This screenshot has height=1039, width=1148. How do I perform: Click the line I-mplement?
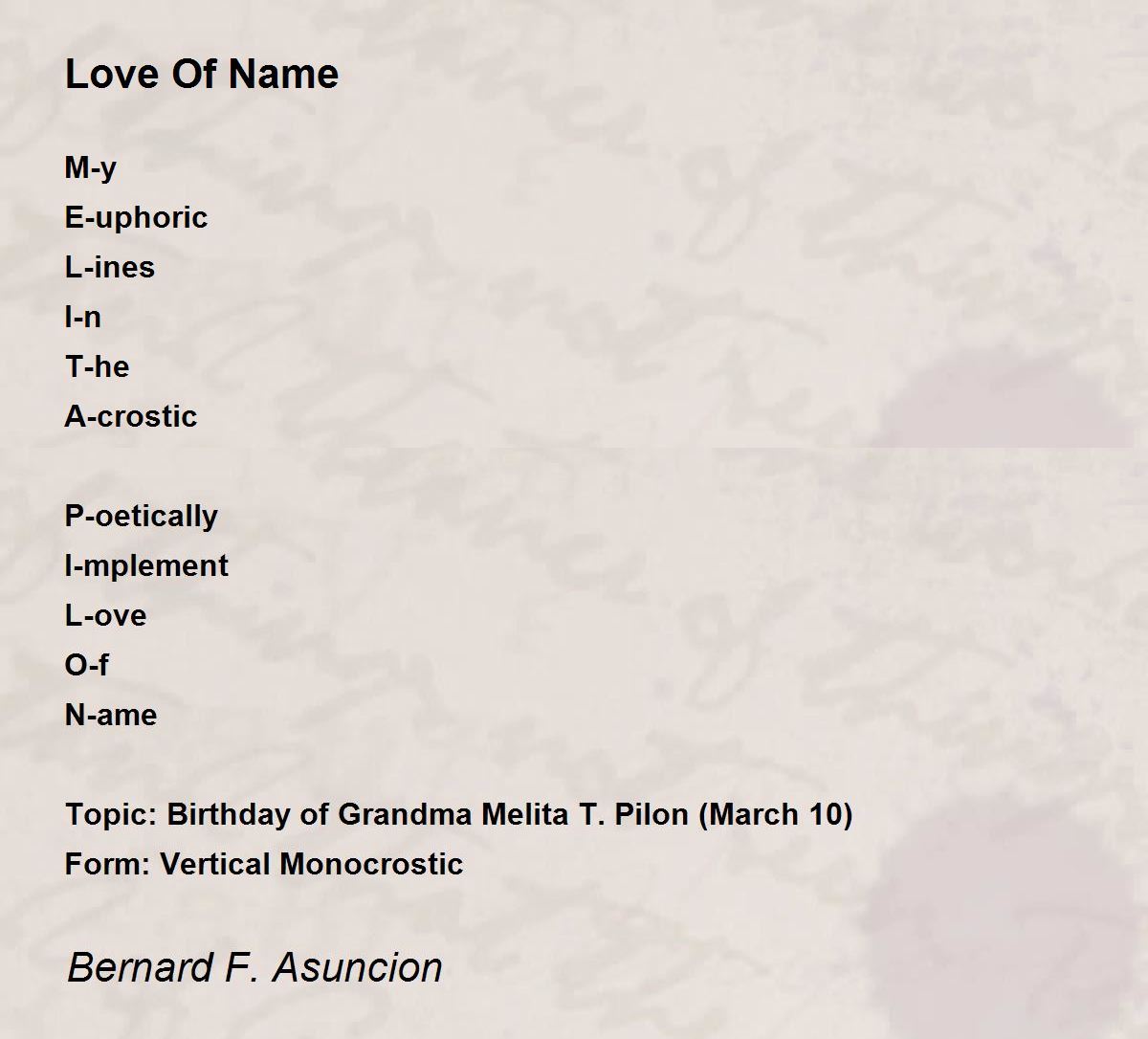point(146,566)
